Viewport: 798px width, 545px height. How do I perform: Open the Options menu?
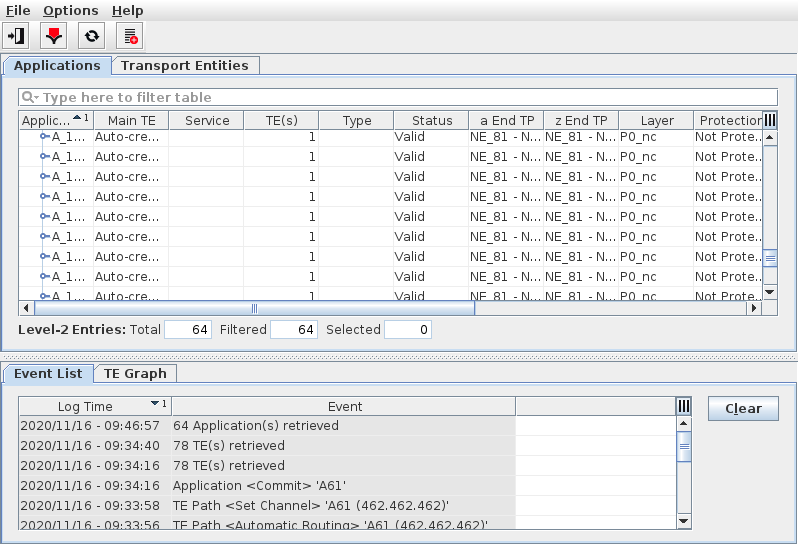[x=71, y=10]
